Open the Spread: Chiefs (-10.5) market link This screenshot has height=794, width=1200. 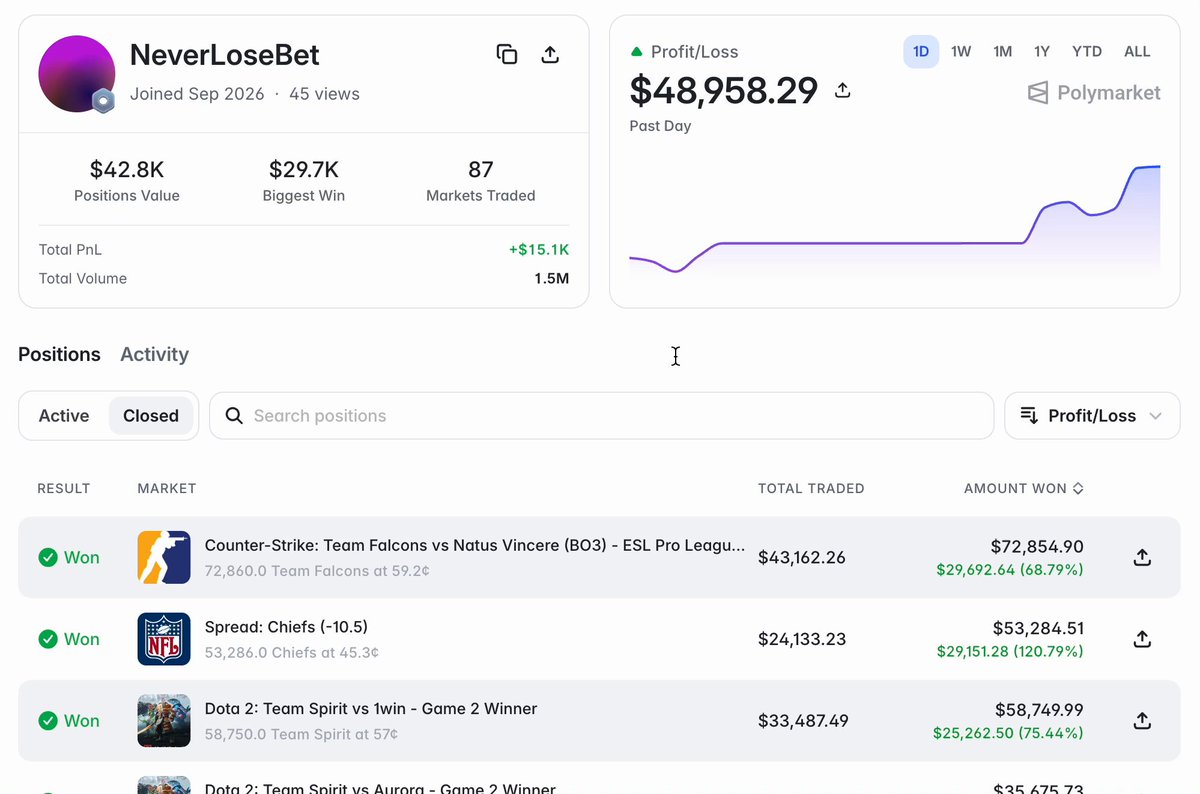coord(286,627)
